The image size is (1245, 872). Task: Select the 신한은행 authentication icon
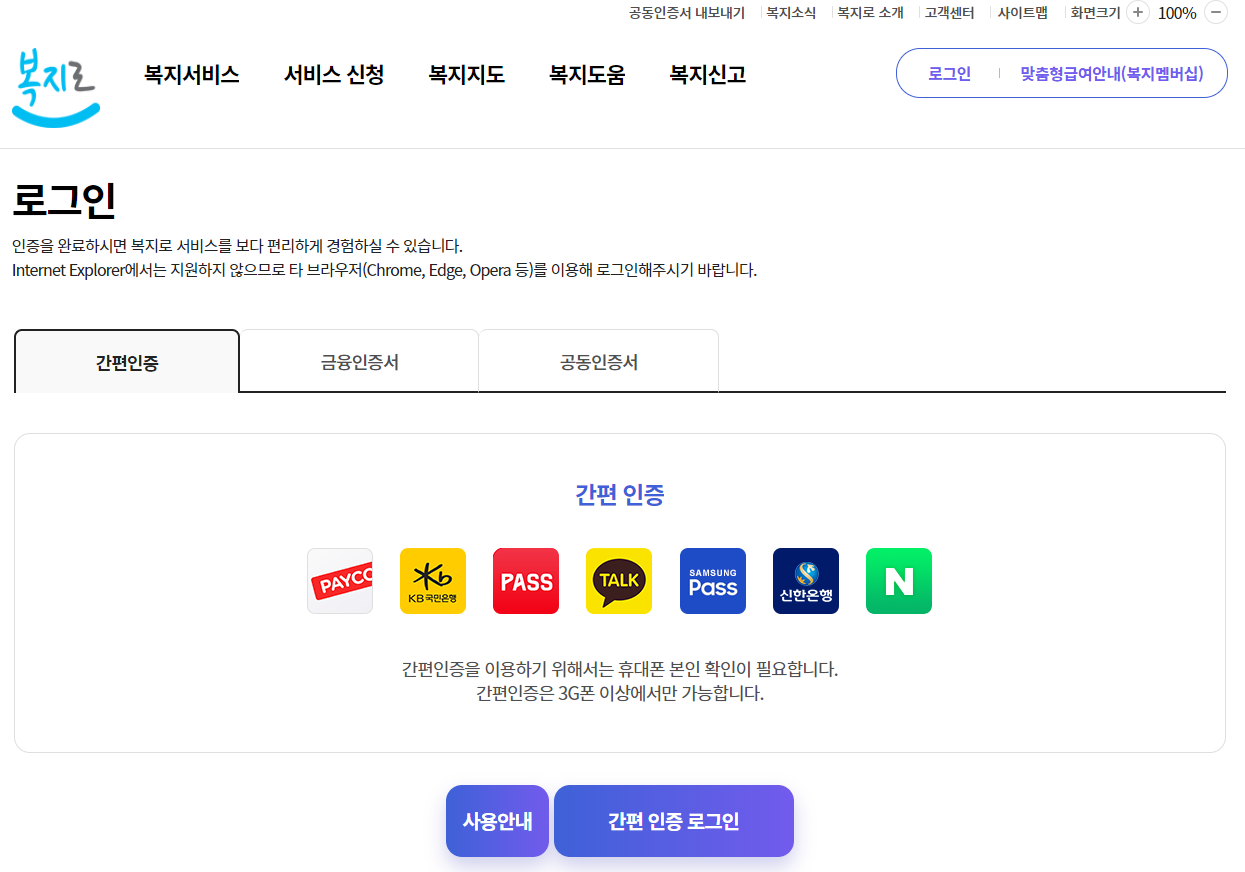point(805,581)
